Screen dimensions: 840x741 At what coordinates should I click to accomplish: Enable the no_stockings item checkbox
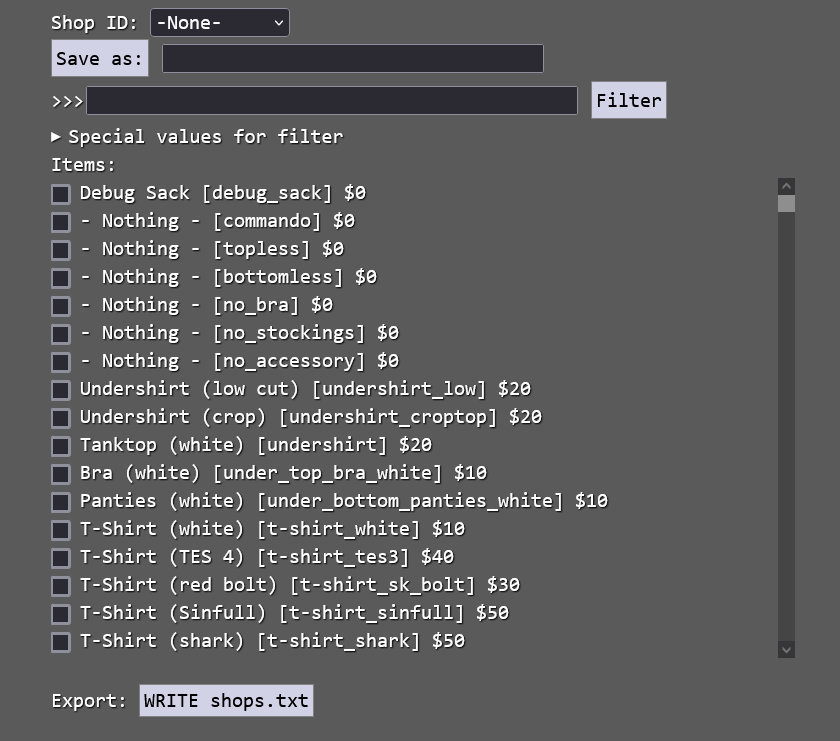[61, 334]
